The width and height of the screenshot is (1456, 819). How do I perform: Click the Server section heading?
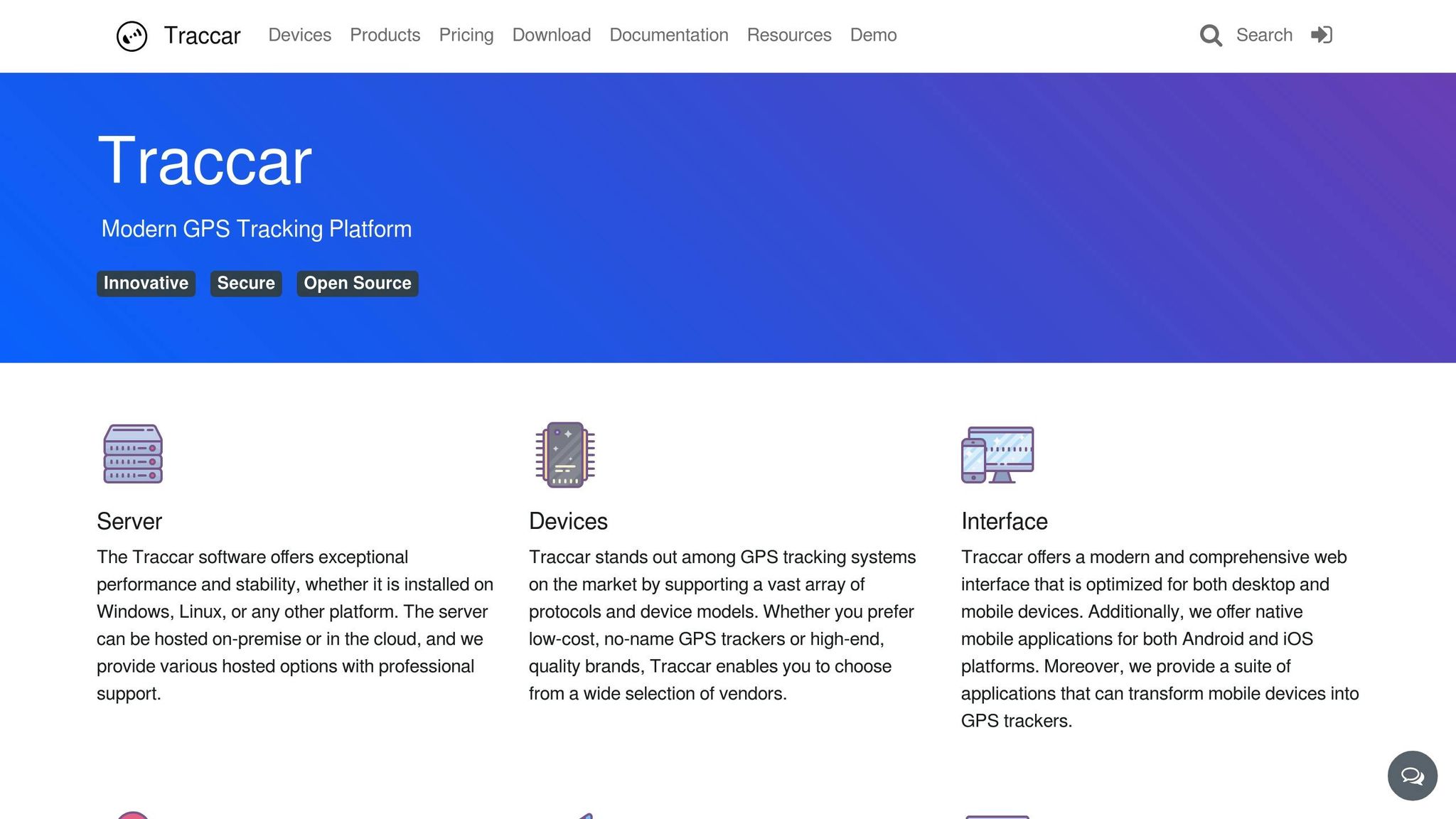(129, 521)
